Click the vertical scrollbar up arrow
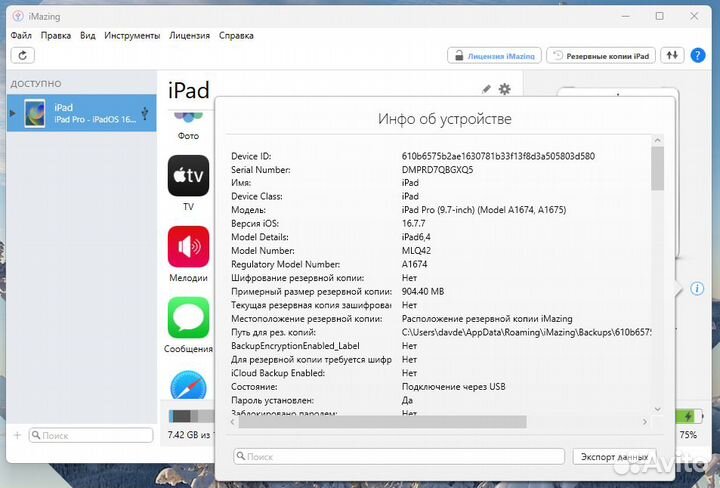 [658, 140]
